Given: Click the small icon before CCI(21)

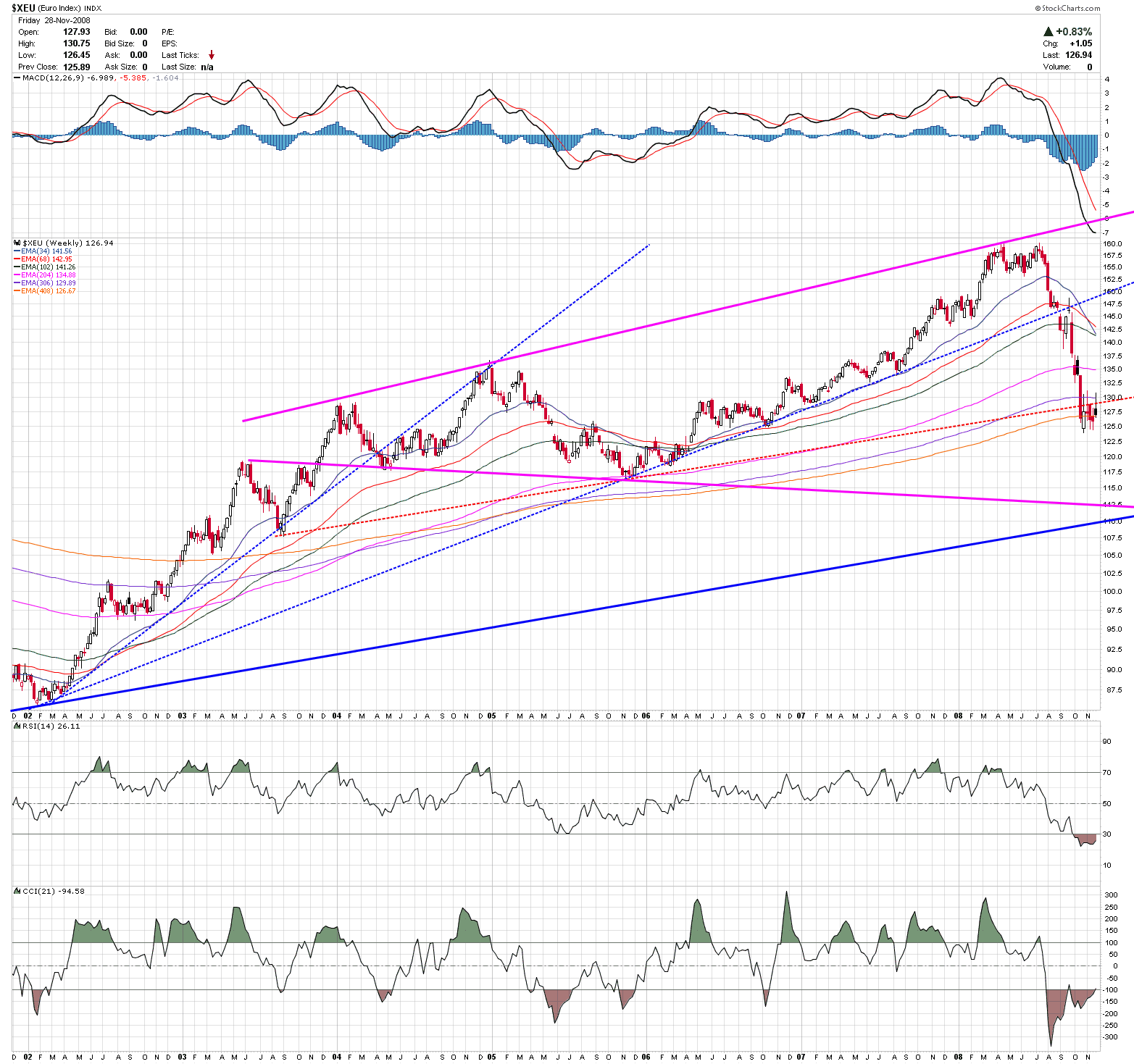Looking at the screenshot, I should (17, 891).
